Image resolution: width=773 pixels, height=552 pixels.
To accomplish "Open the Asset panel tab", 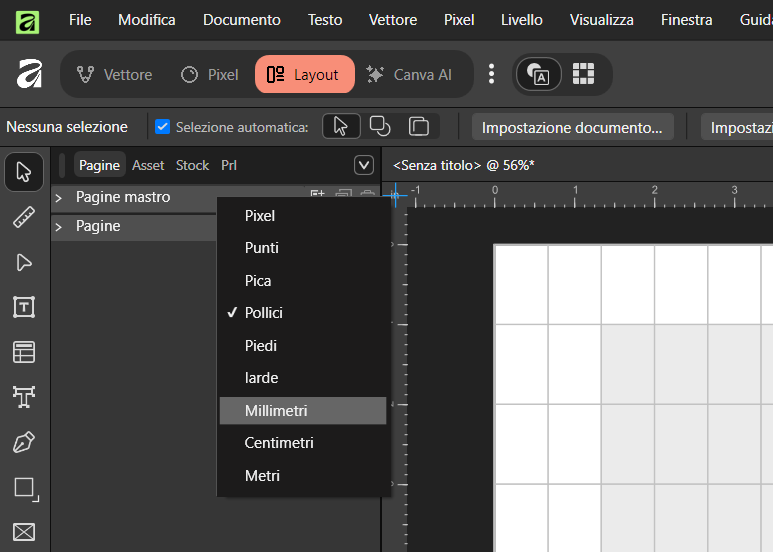I will 148,165.
